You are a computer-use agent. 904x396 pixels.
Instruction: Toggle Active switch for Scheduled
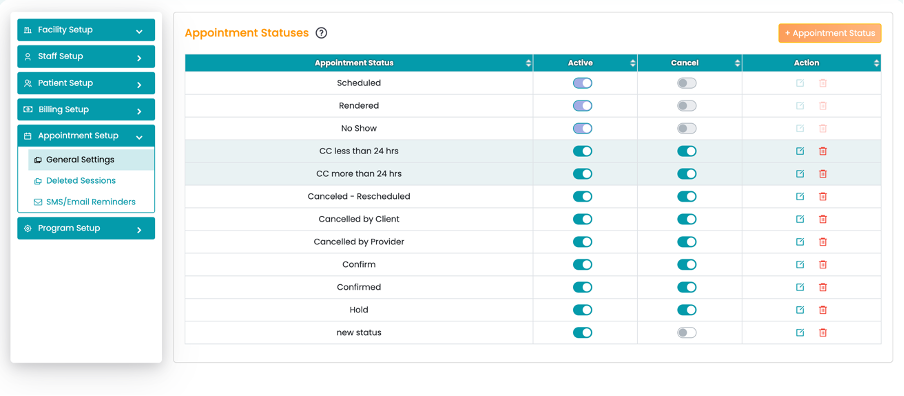(582, 83)
